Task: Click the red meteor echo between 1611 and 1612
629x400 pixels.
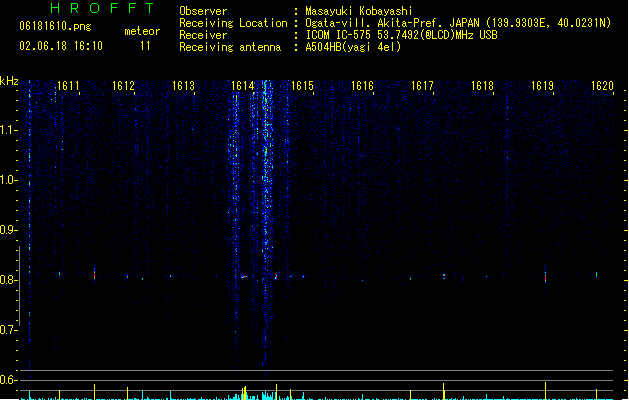Action: [x=95, y=275]
